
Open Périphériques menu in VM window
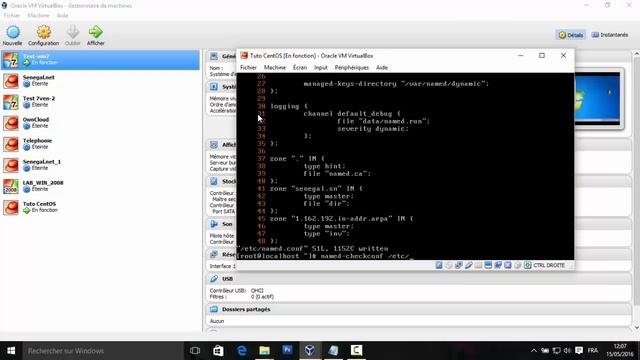pyautogui.click(x=351, y=68)
